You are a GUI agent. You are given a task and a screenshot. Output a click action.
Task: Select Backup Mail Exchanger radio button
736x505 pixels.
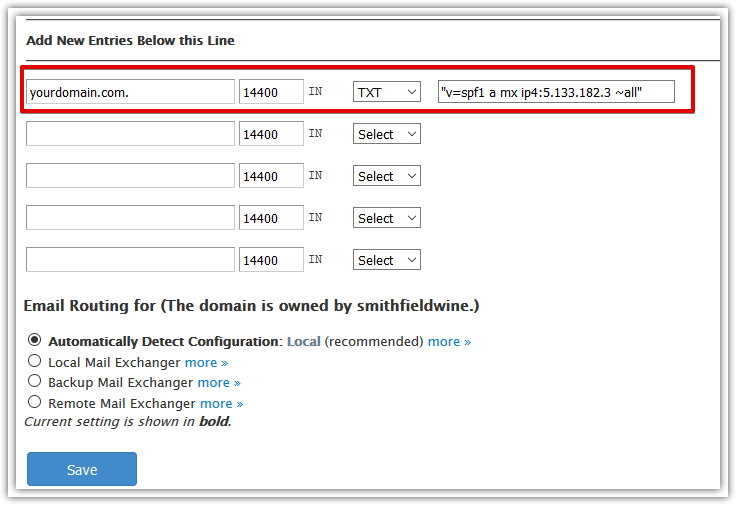pos(35,381)
